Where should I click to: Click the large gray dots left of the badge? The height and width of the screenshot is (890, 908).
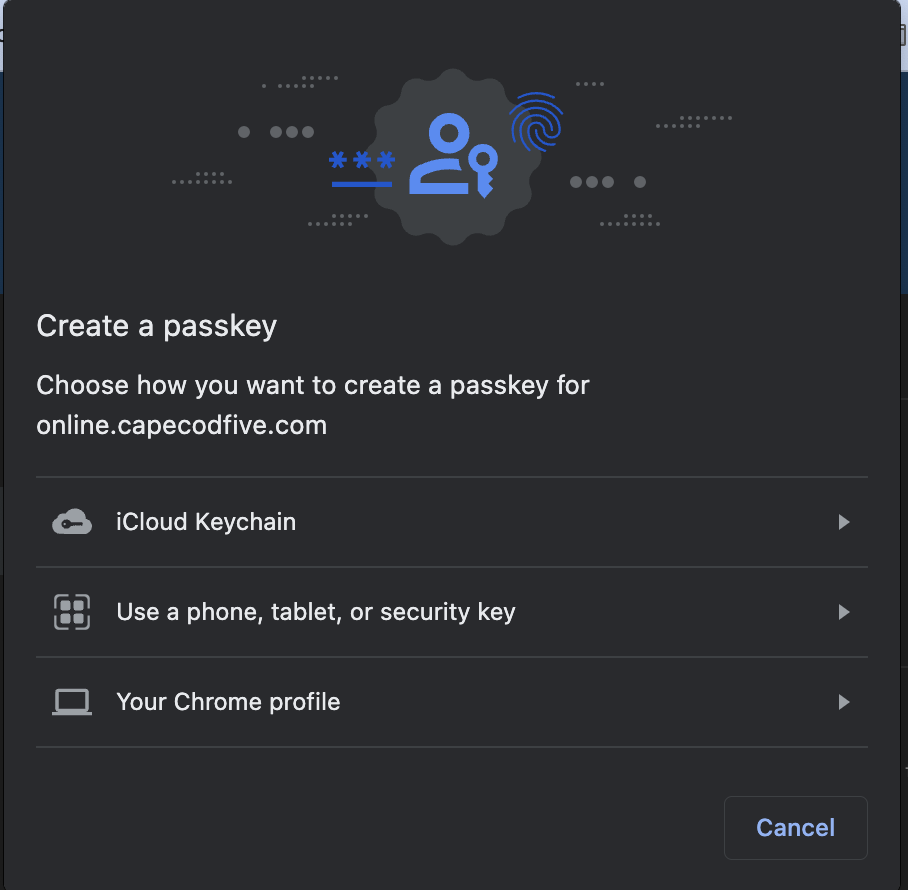click(276, 132)
